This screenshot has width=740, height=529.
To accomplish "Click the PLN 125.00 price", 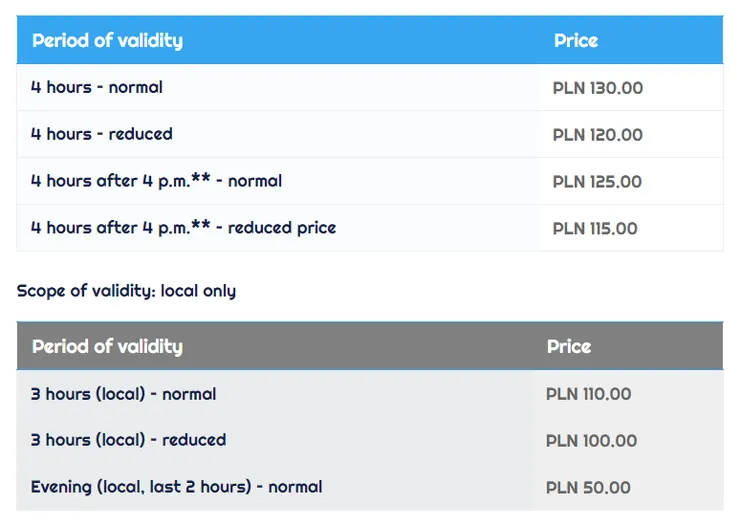I will coord(597,182).
